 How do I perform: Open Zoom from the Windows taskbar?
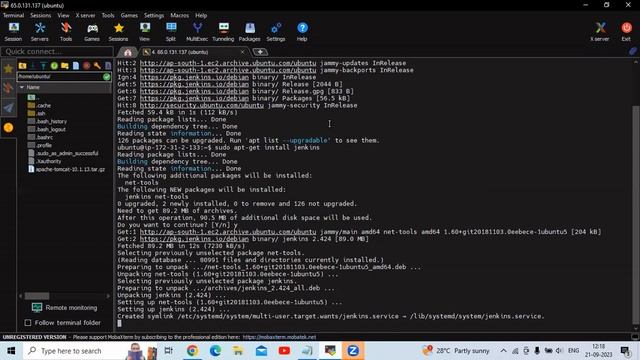(353, 351)
